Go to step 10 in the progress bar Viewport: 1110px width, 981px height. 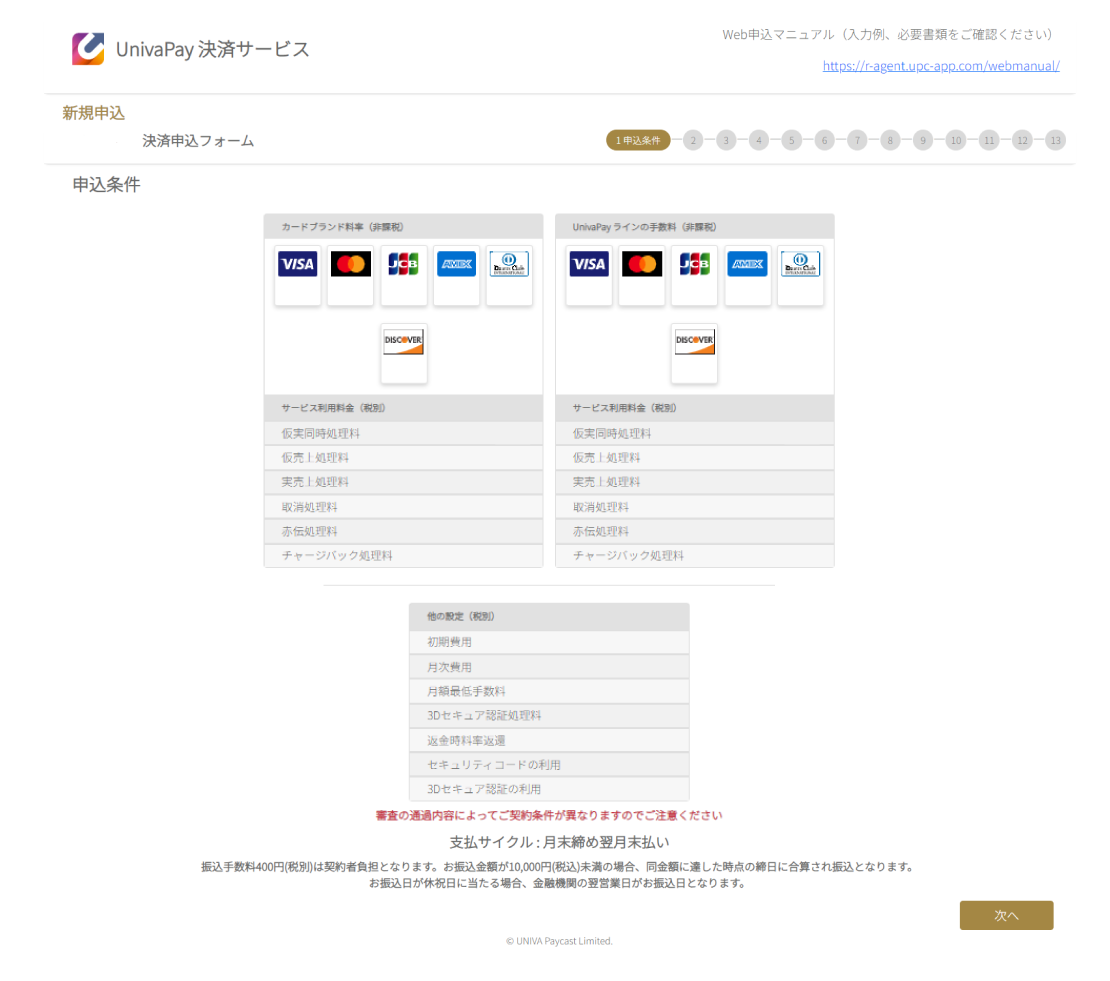(x=956, y=140)
